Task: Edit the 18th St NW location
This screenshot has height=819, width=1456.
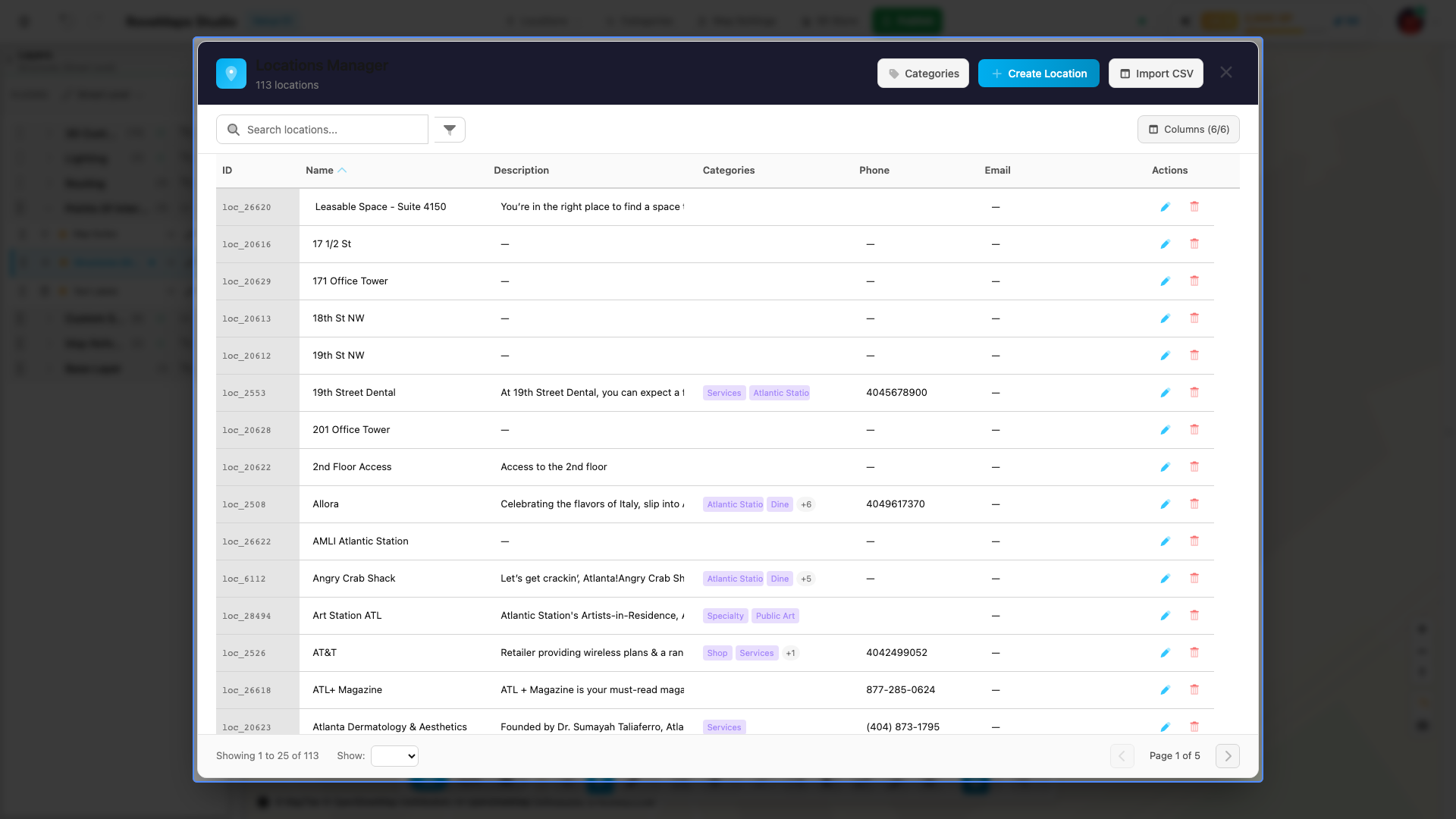Action: (1165, 318)
